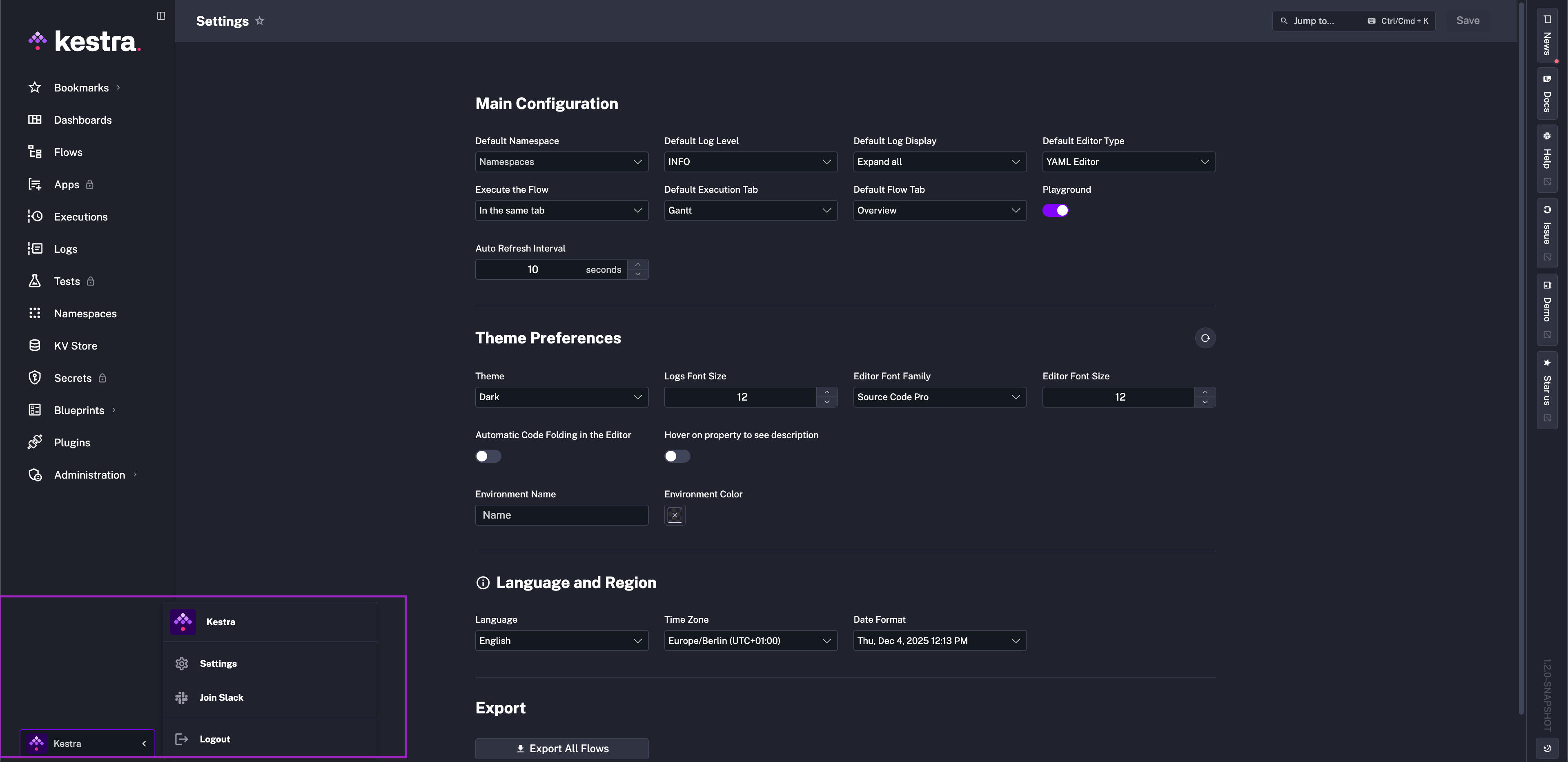This screenshot has height=762, width=1568.
Task: Open the Flows page from the sidebar
Action: click(x=67, y=152)
